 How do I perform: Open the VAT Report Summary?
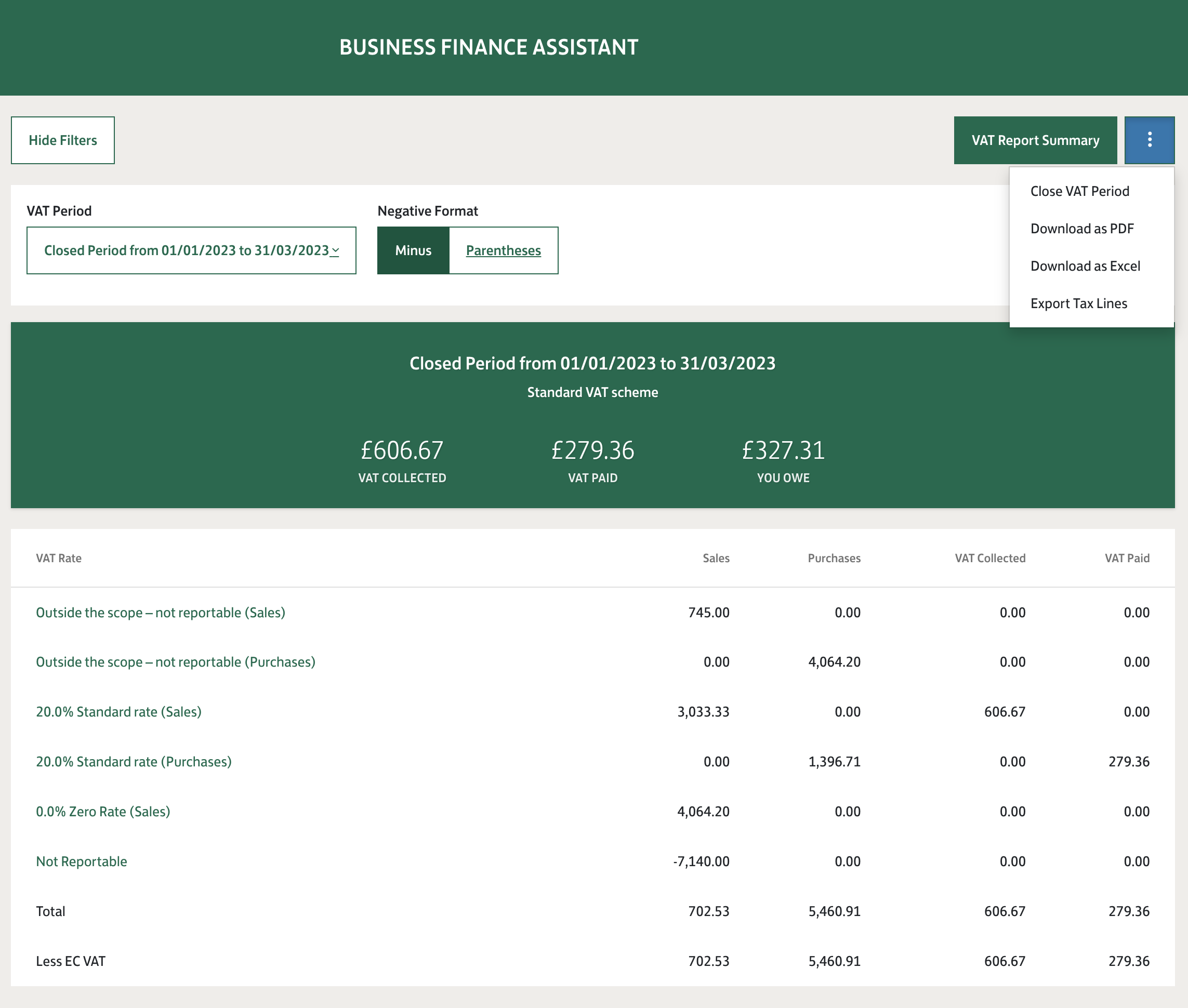[x=1035, y=139]
